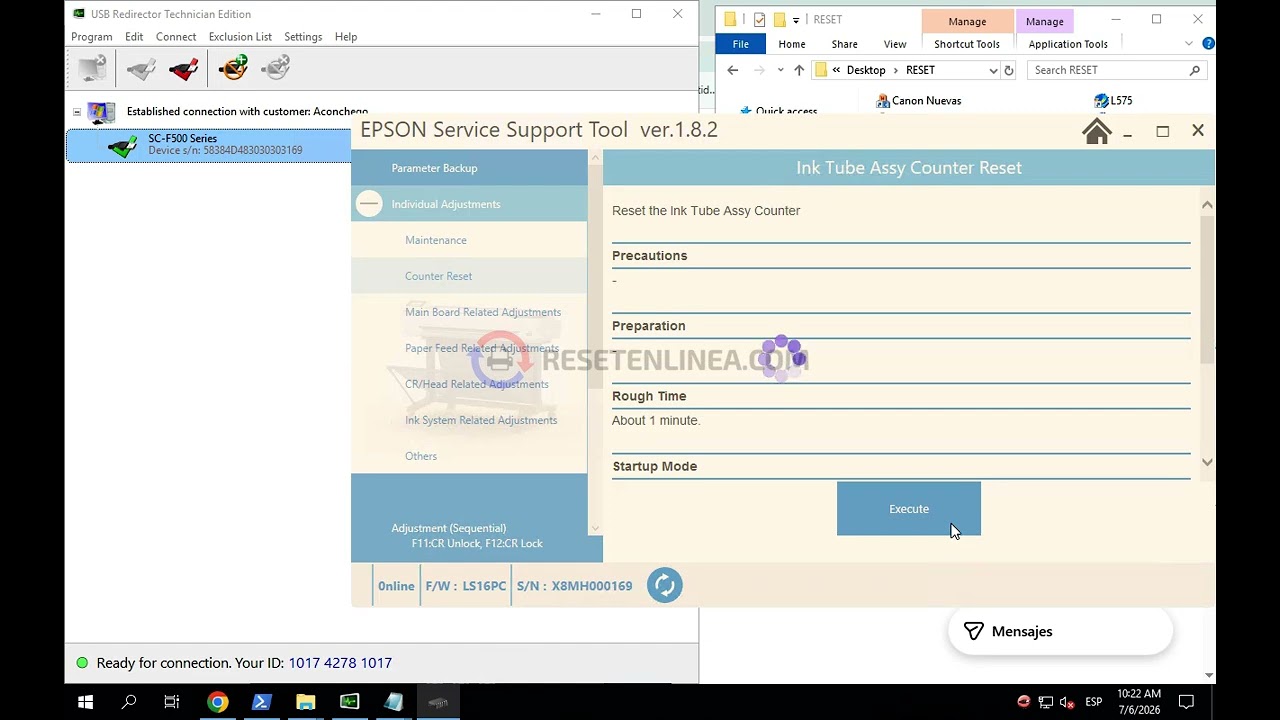Switch to the Share ribbon tab

pyautogui.click(x=845, y=44)
